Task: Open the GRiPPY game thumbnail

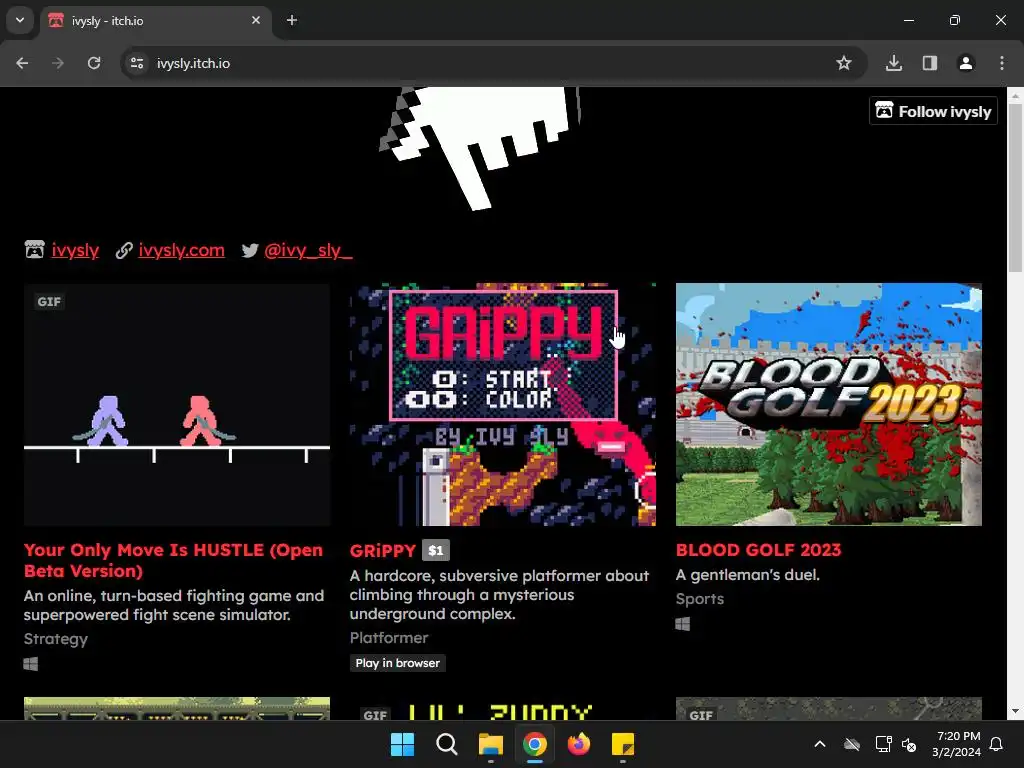Action: (503, 404)
